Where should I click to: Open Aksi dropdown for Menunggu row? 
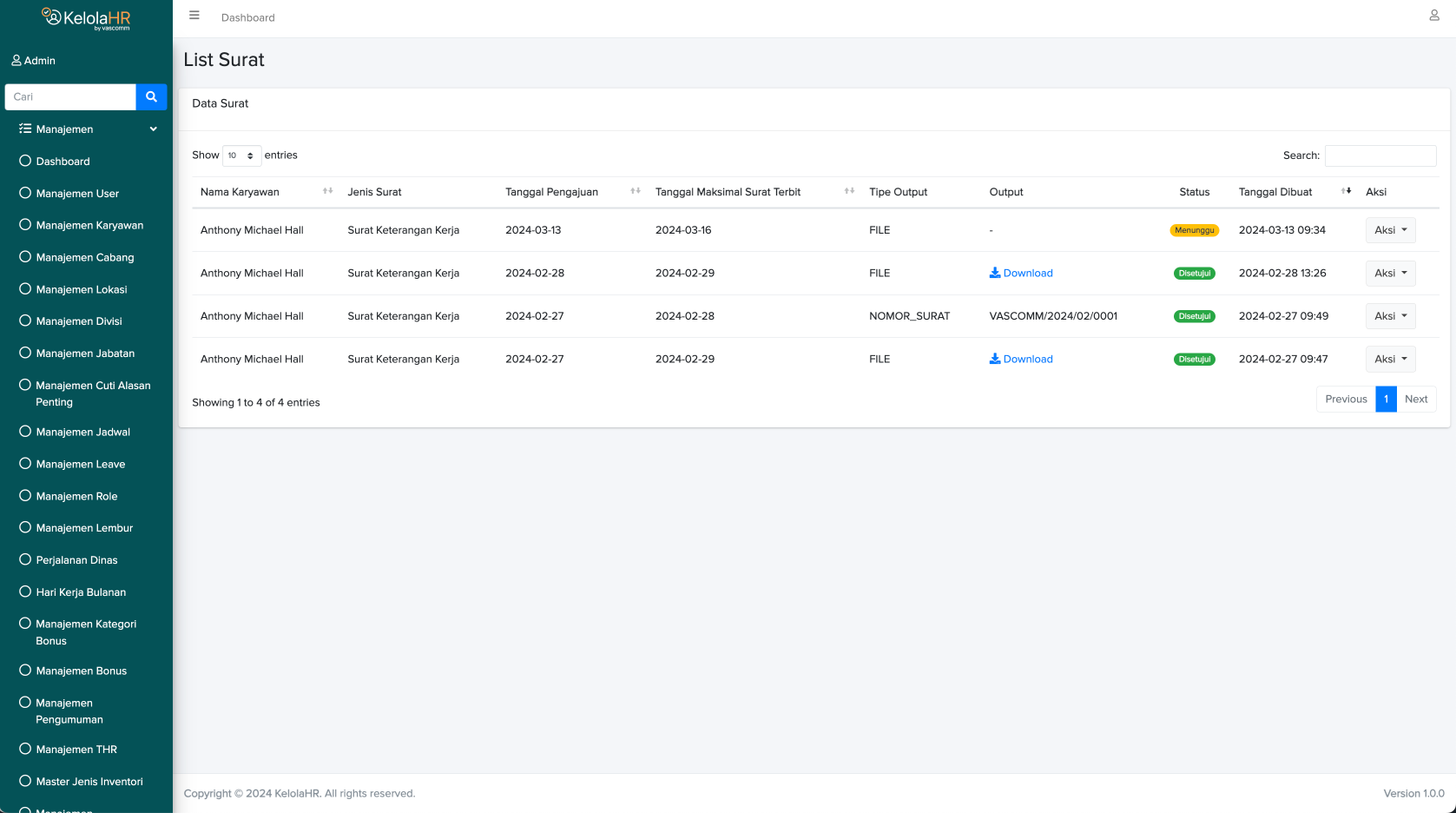click(x=1390, y=230)
